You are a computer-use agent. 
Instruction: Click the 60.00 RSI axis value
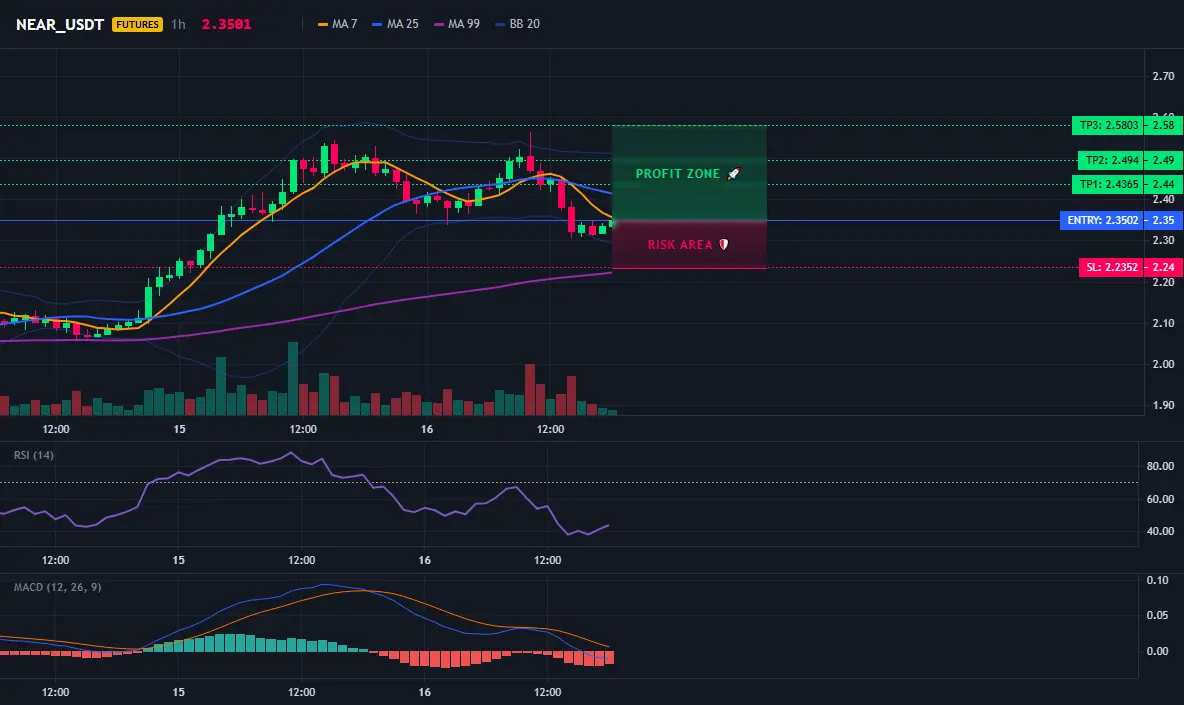1160,499
